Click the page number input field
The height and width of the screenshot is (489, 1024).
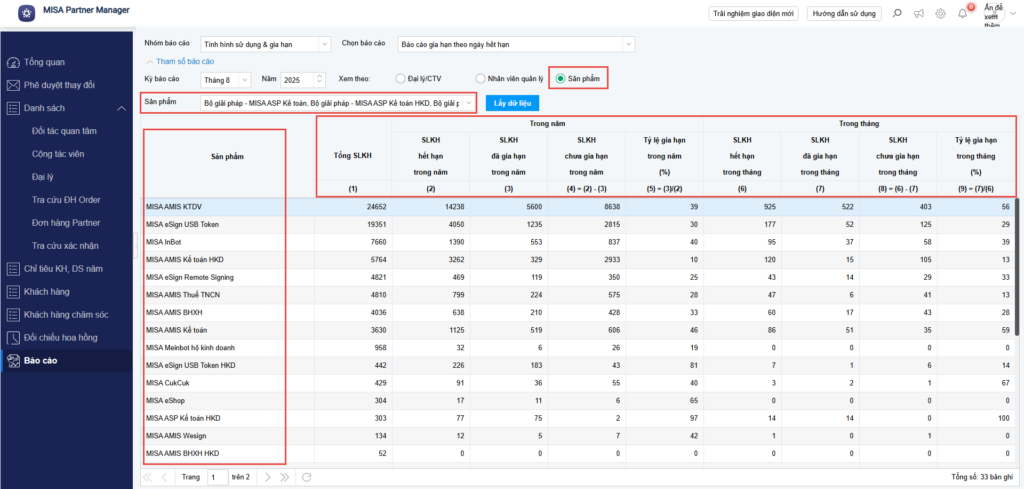[217, 477]
